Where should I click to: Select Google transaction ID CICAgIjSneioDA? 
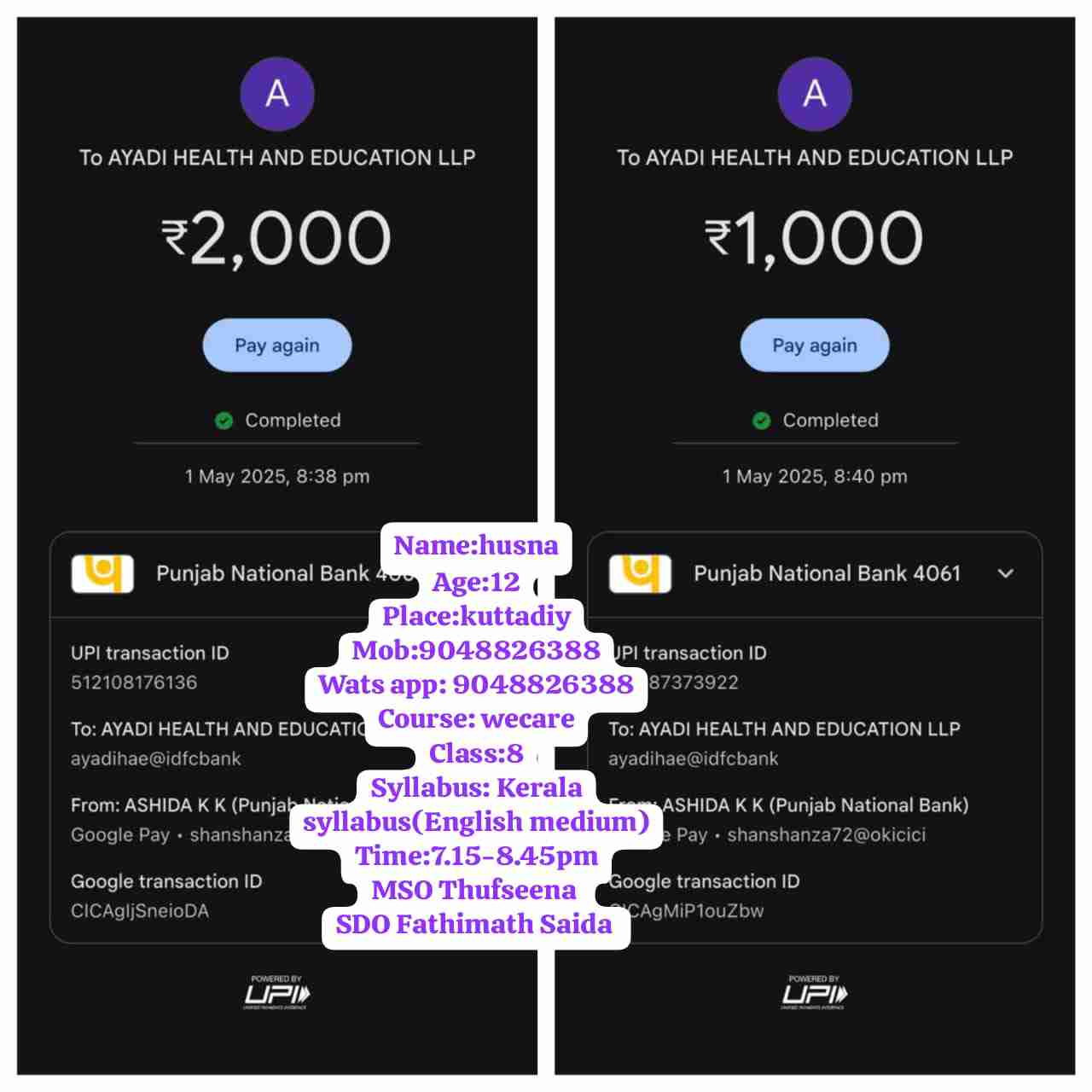point(140,911)
